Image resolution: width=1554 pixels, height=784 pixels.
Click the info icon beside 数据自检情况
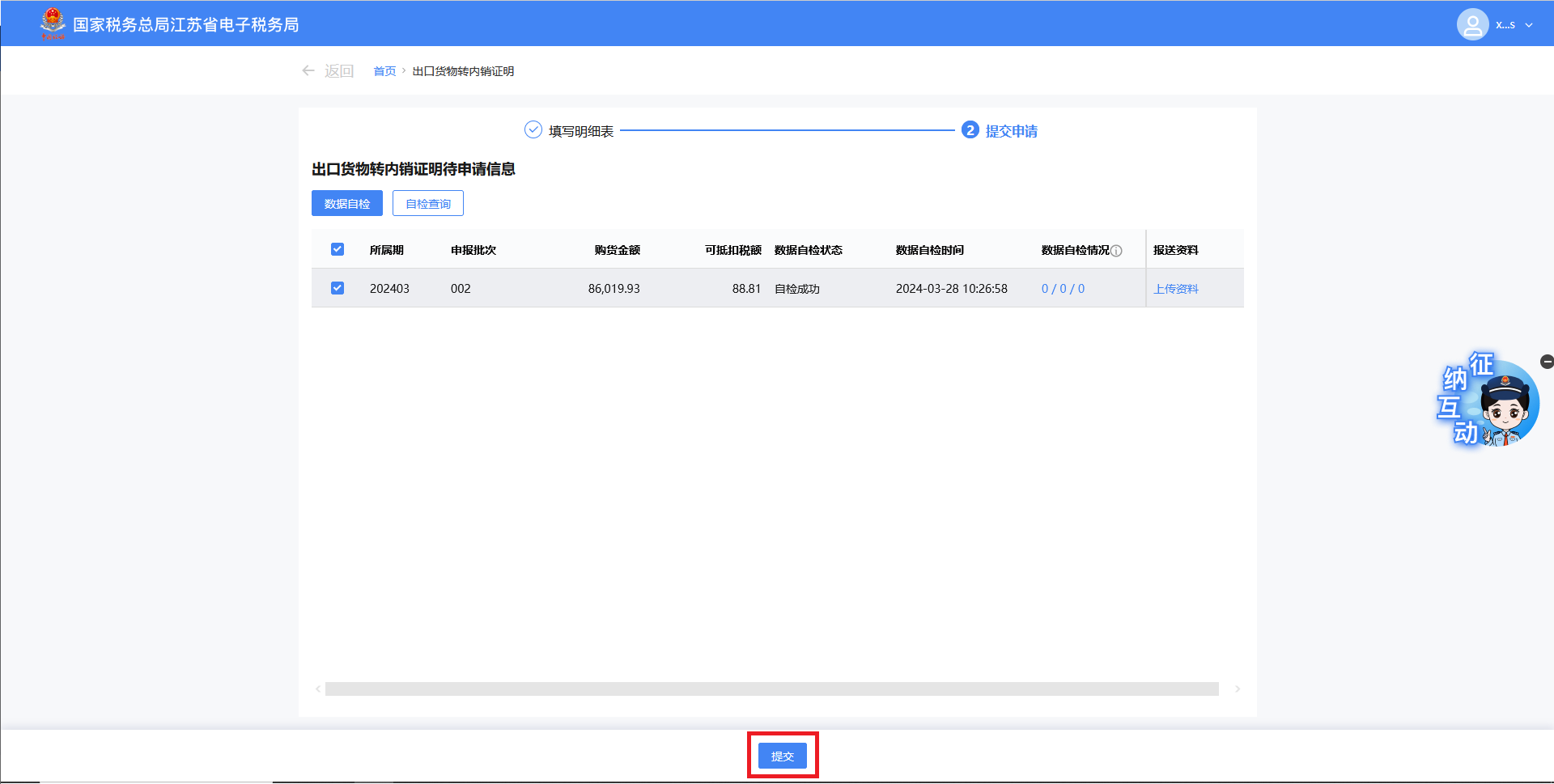pyautogui.click(x=1117, y=251)
